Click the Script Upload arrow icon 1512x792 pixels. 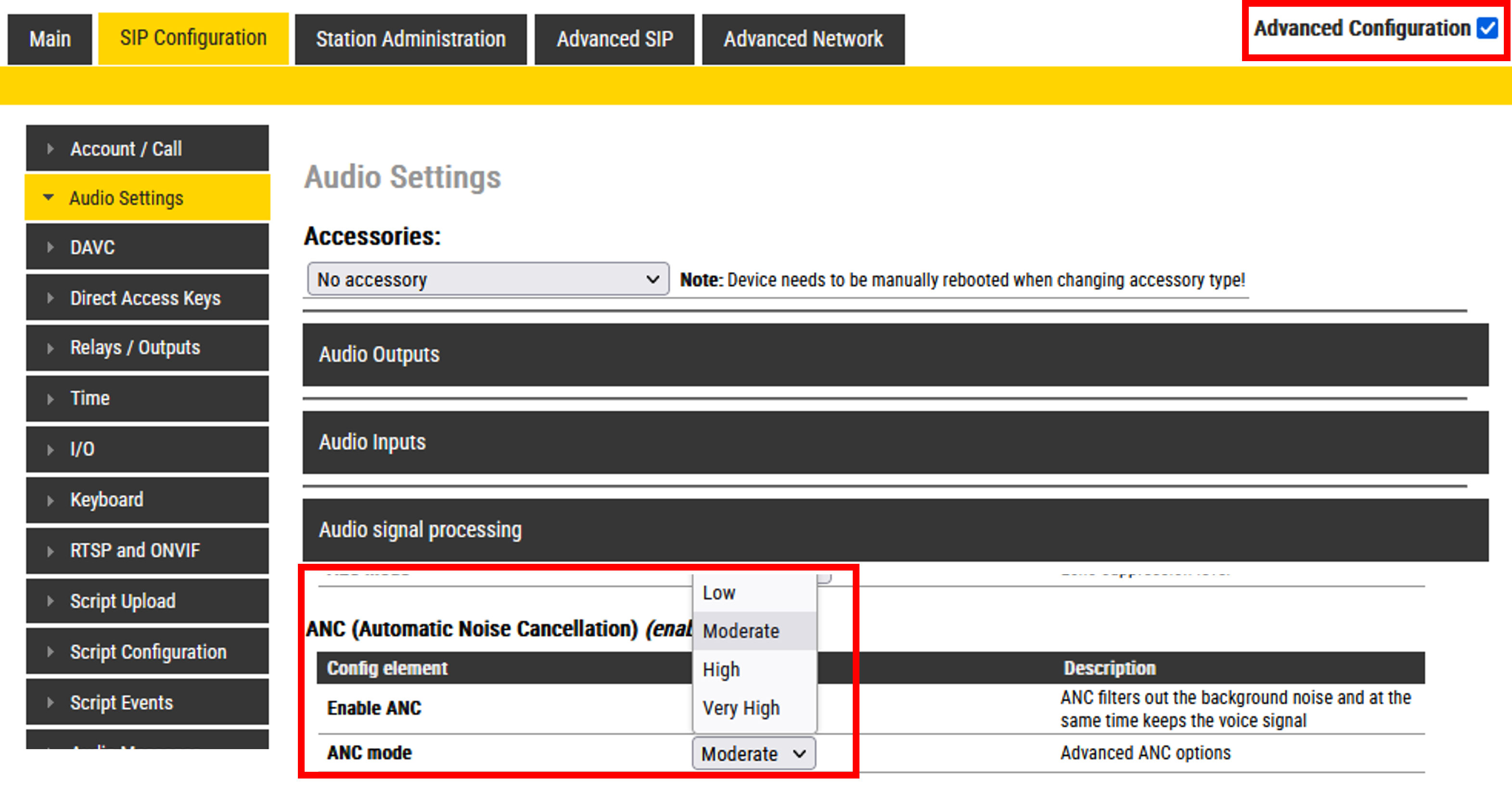tap(51, 601)
